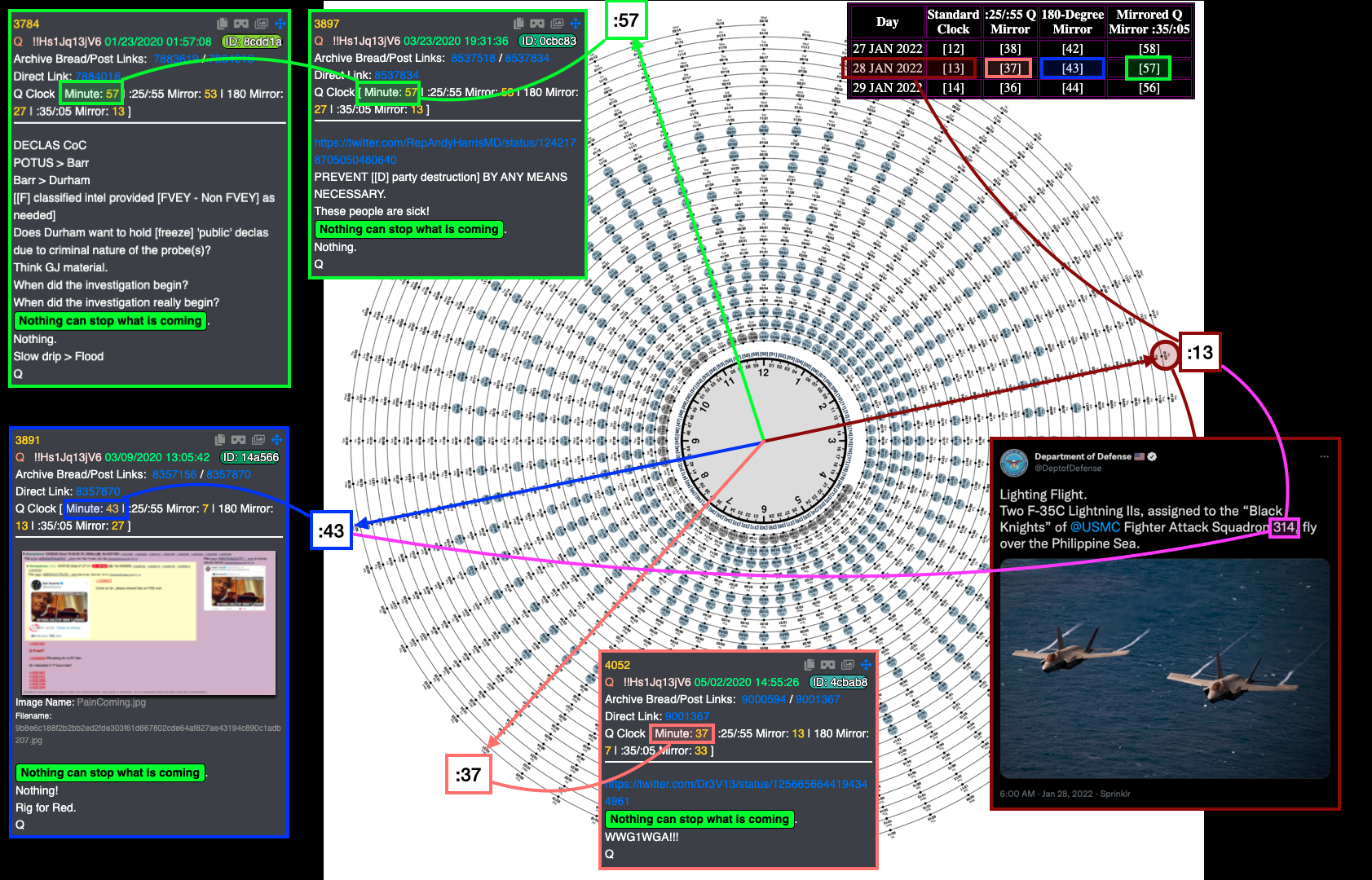Click the blue move arrows icon on post 3897
Image resolution: width=1372 pixels, height=880 pixels.
coord(576,24)
